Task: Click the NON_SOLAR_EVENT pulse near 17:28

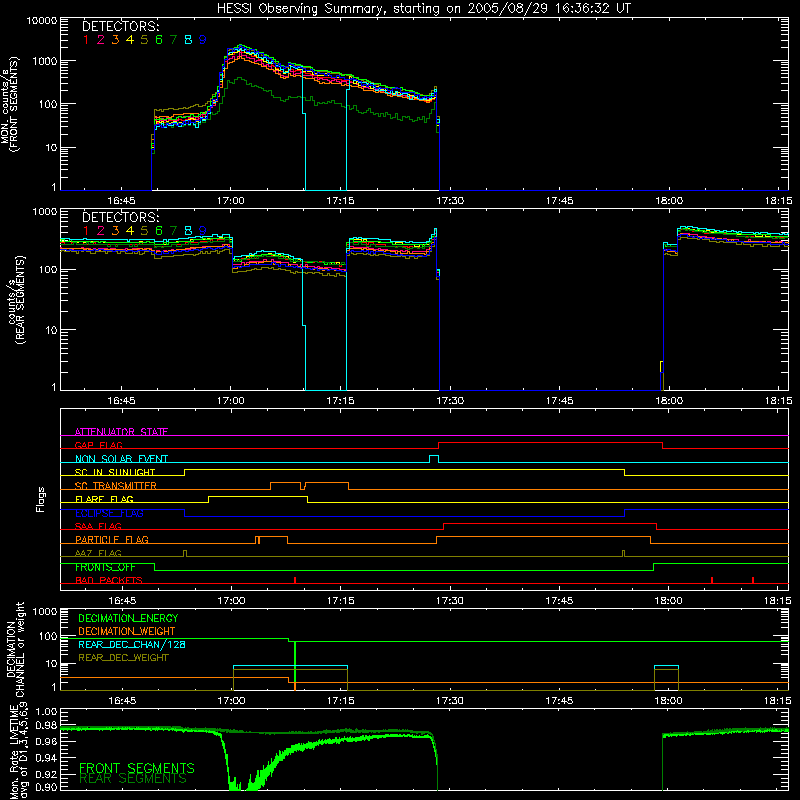Action: 434,459
